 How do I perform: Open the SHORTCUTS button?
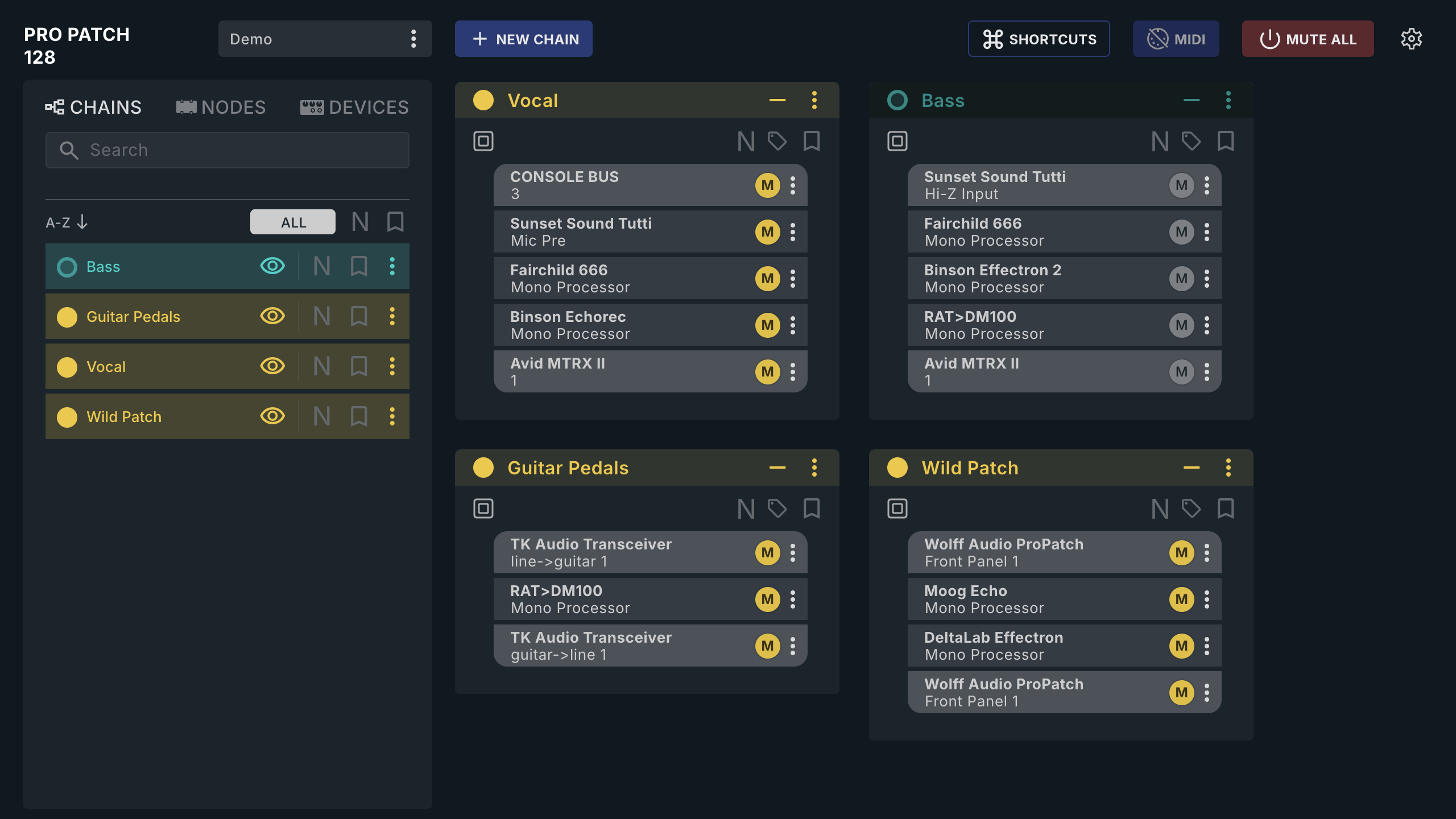(x=1039, y=39)
